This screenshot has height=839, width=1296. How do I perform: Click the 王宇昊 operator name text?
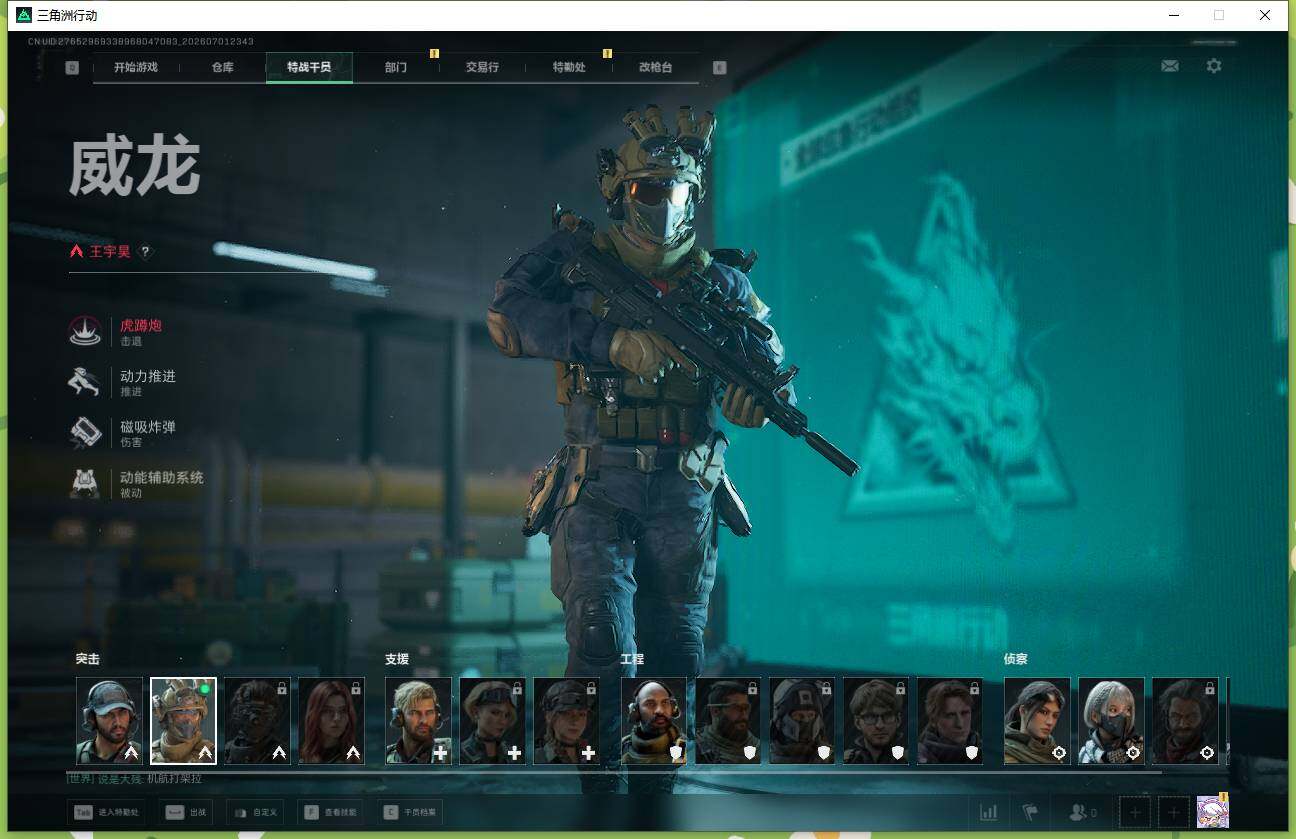110,252
